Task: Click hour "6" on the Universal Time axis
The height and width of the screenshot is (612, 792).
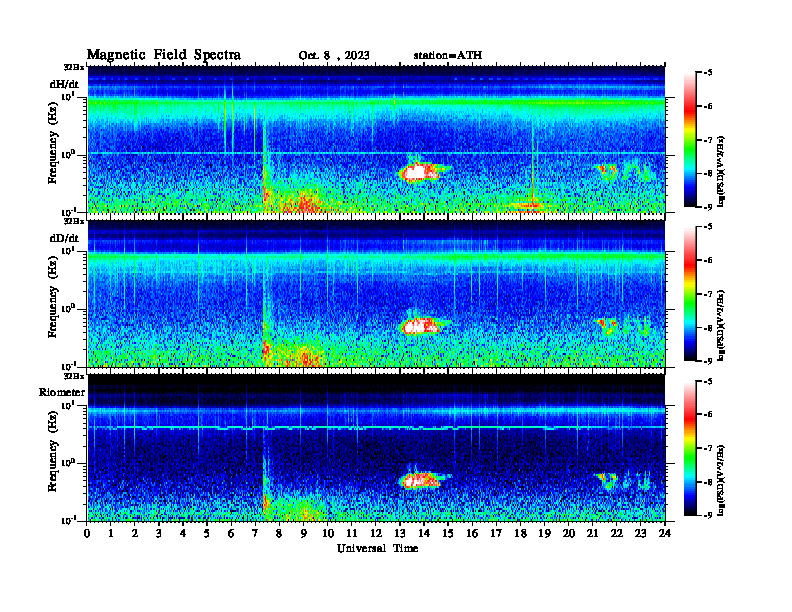Action: click(231, 534)
